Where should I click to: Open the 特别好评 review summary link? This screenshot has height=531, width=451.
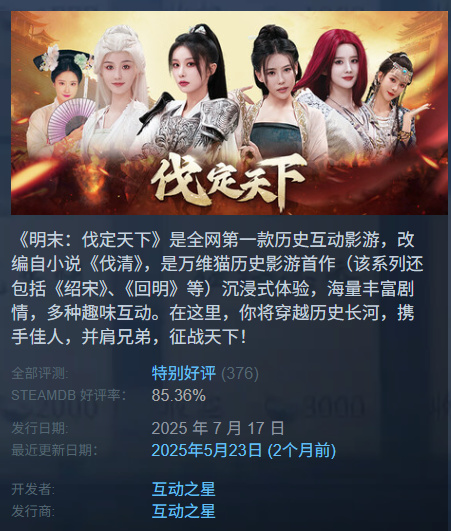click(x=184, y=374)
